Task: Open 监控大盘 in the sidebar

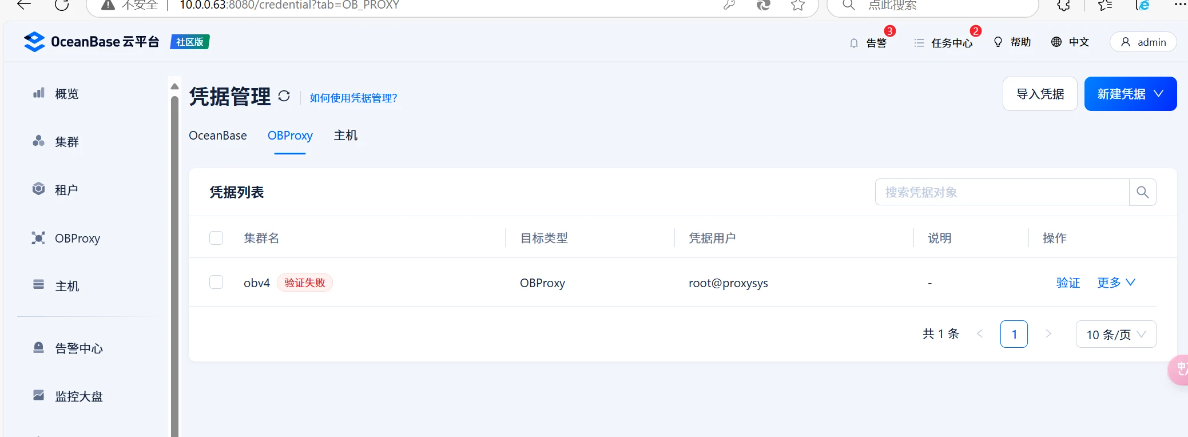Action: coord(78,396)
